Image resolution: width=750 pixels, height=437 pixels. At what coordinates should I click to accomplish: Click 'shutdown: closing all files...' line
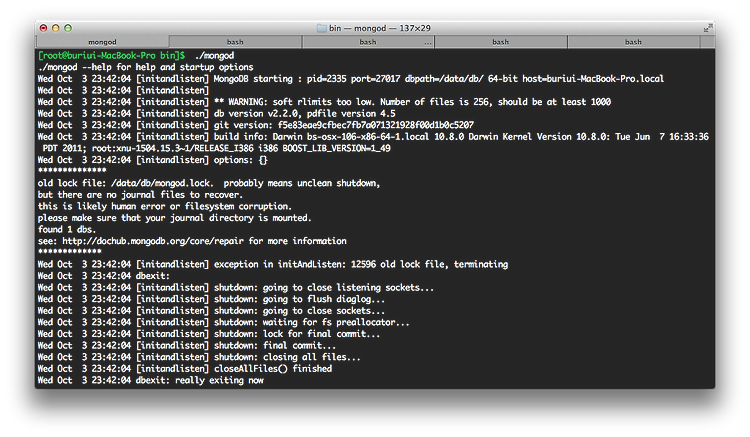tap(199, 357)
